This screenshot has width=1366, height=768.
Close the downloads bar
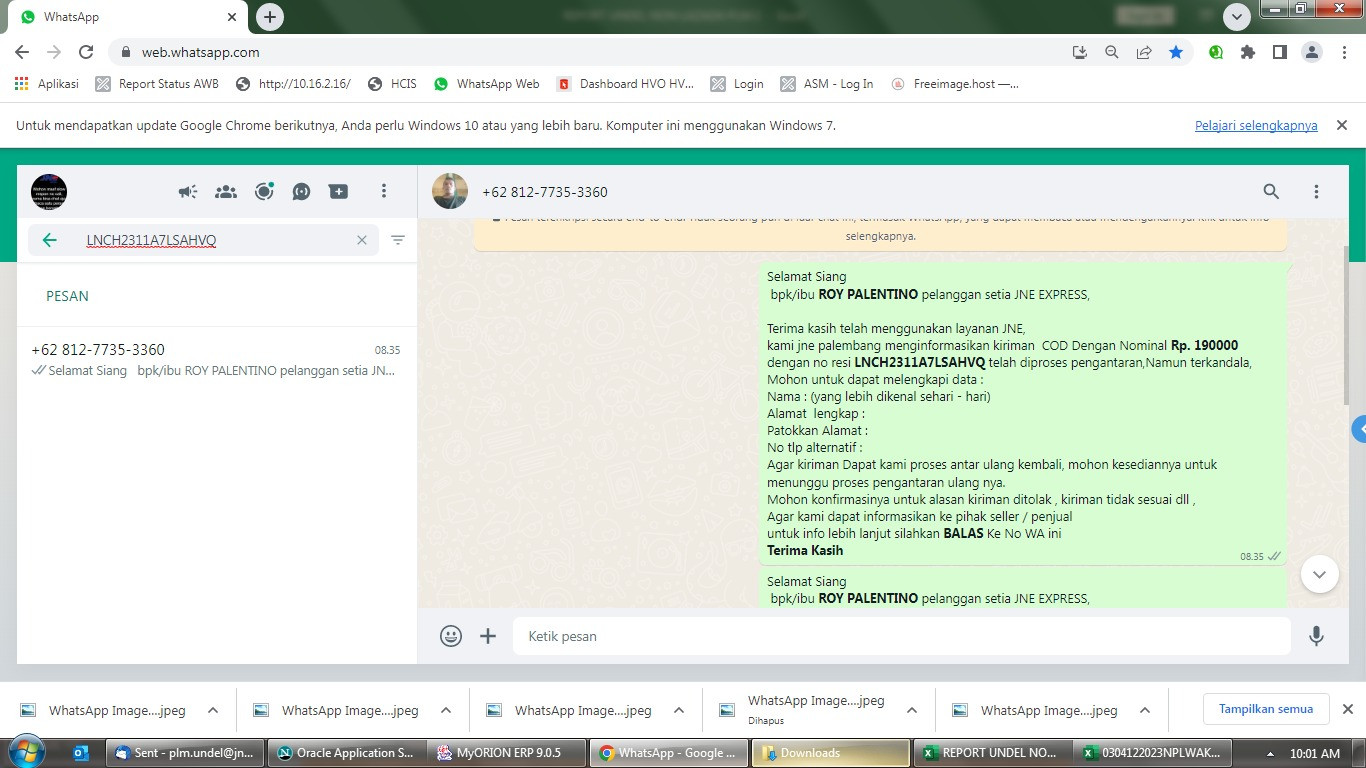pos(1347,709)
